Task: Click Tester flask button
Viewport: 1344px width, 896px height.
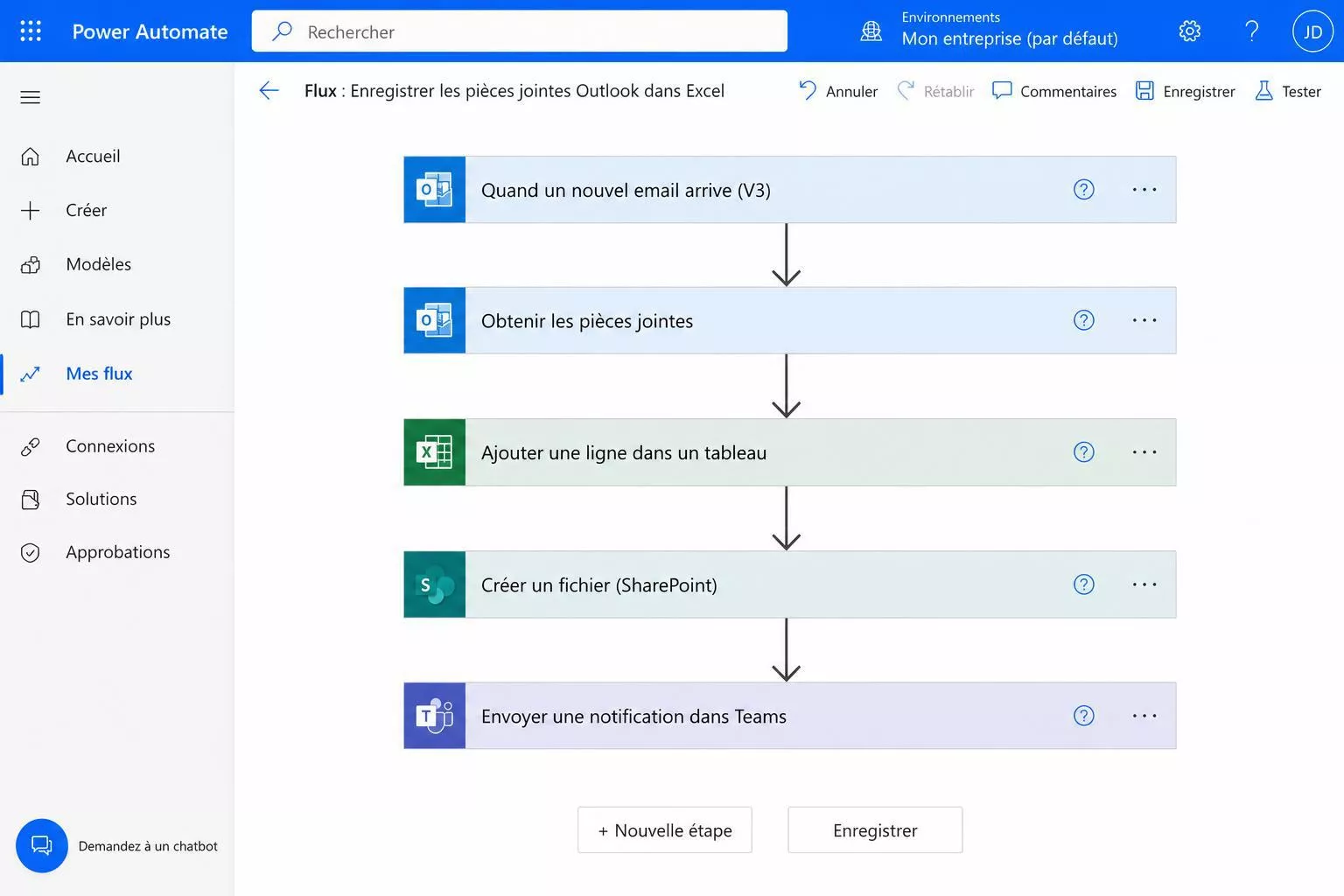Action: 1288,91
